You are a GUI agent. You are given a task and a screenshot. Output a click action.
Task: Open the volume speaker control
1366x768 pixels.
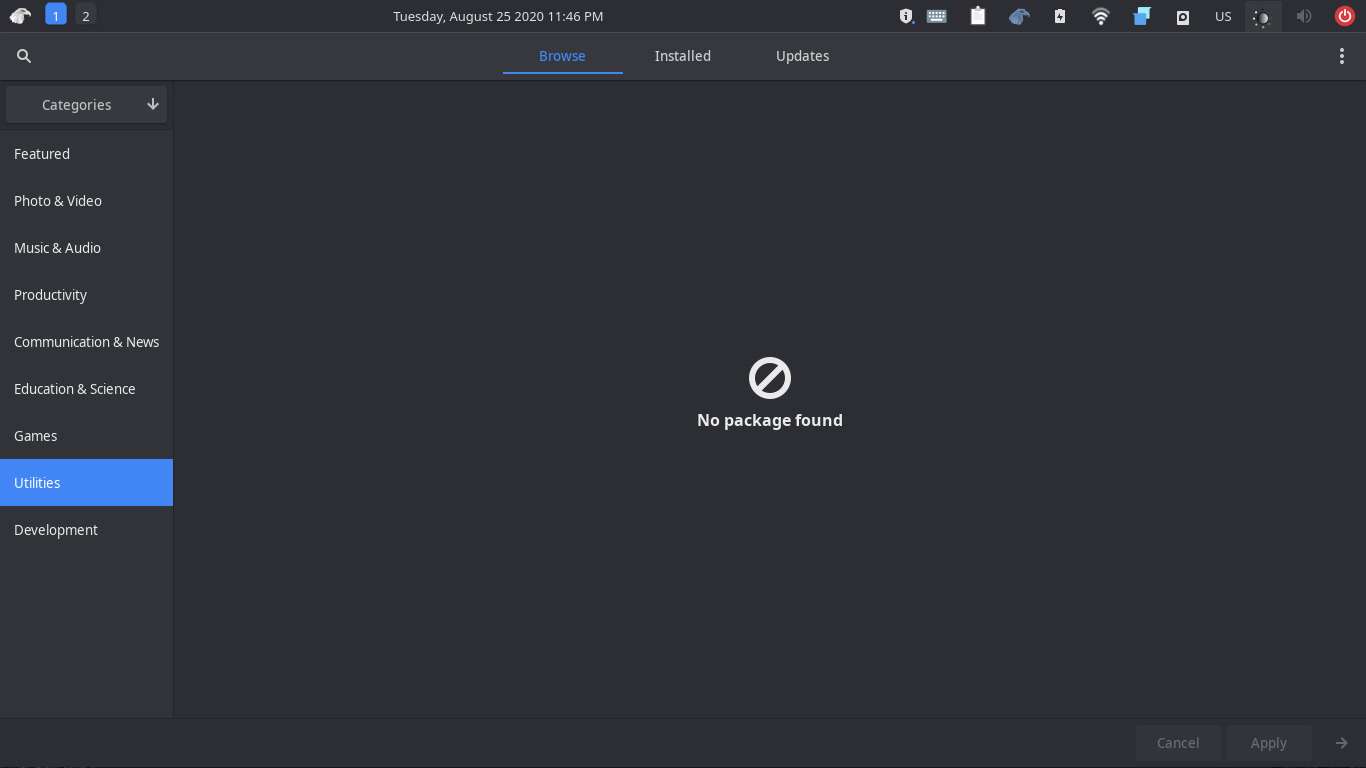tap(1304, 16)
